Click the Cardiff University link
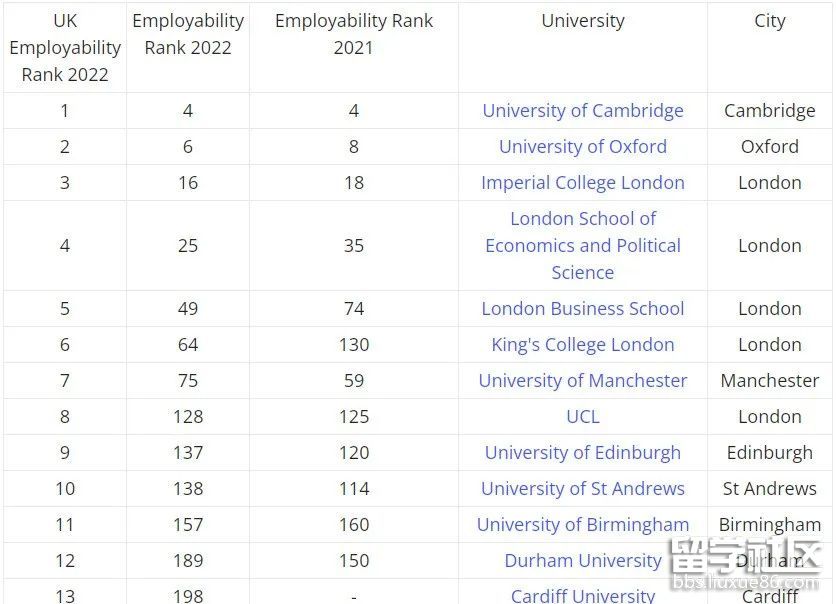The height and width of the screenshot is (604, 836). coord(583,595)
